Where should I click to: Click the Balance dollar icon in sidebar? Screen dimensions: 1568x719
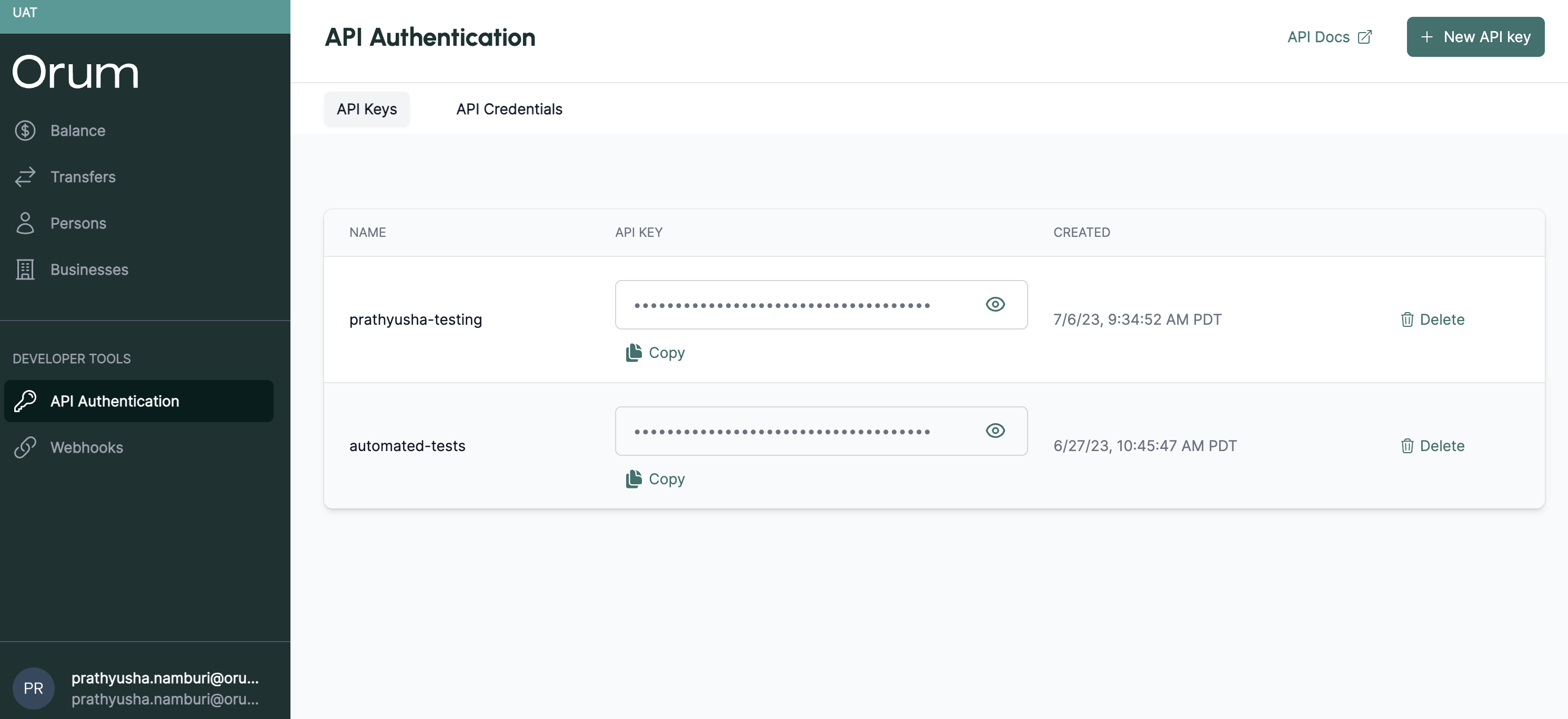pyautogui.click(x=25, y=131)
